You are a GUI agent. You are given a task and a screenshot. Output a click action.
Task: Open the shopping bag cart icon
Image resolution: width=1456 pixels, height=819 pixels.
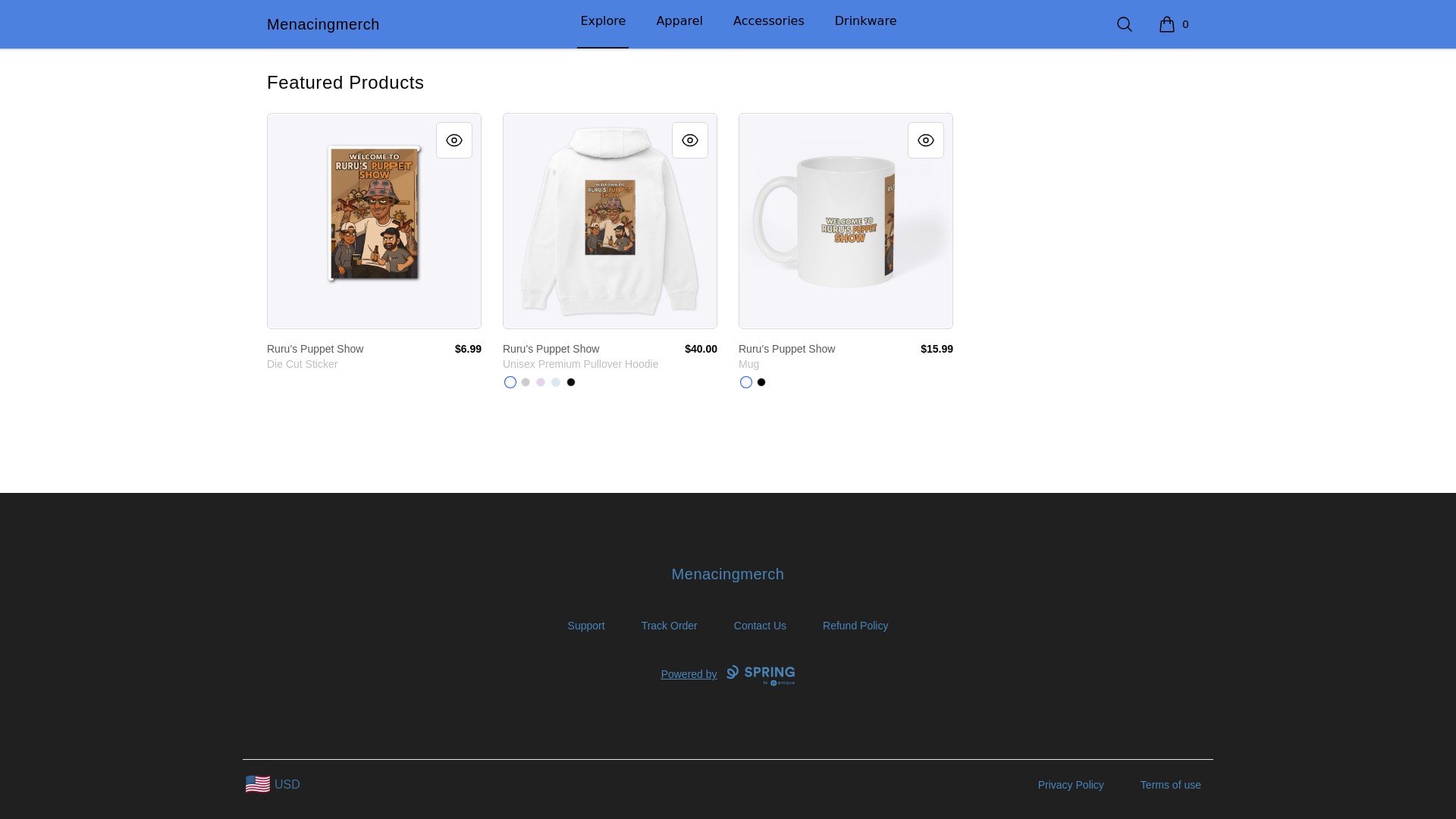(x=1166, y=24)
